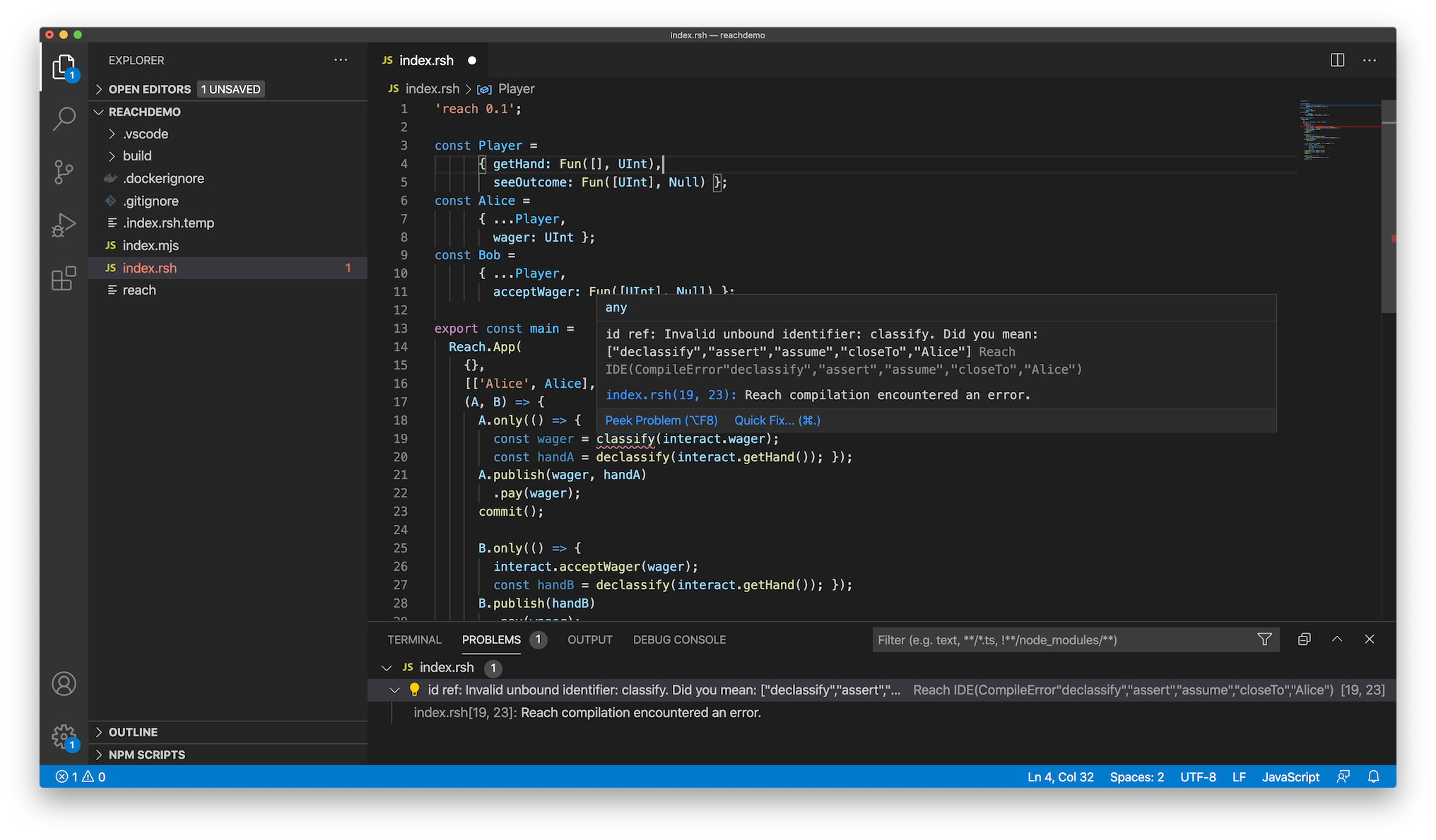Click the 'reach 0.1' string on line 1
The width and height of the screenshot is (1436, 840).
474,109
